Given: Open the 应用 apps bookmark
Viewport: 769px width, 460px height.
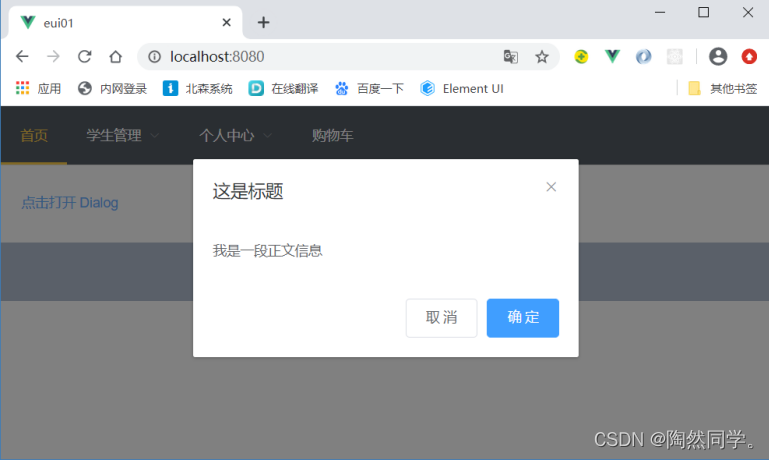Looking at the screenshot, I should point(38,89).
